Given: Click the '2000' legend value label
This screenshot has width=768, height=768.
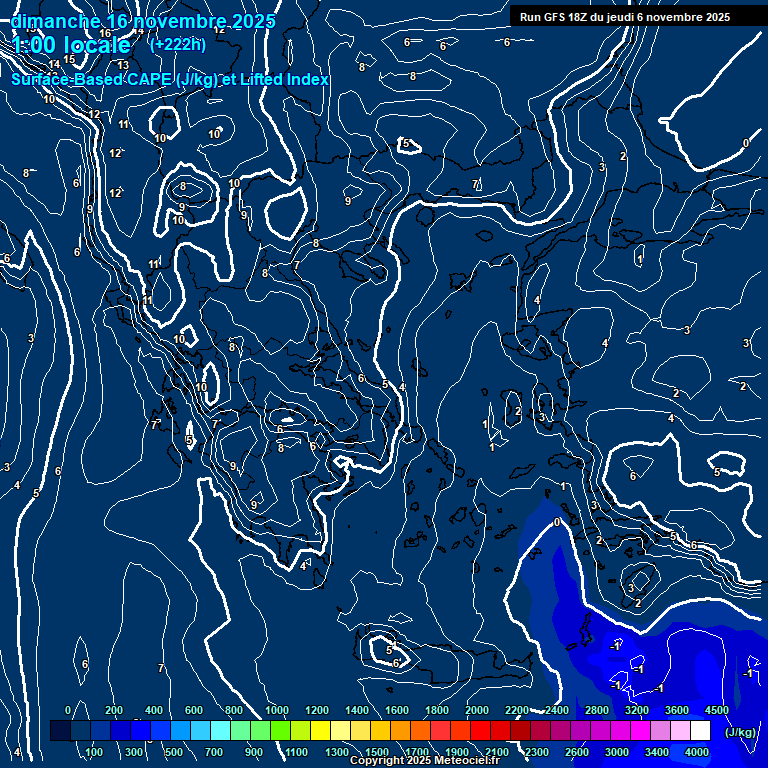Looking at the screenshot, I should tap(477, 710).
